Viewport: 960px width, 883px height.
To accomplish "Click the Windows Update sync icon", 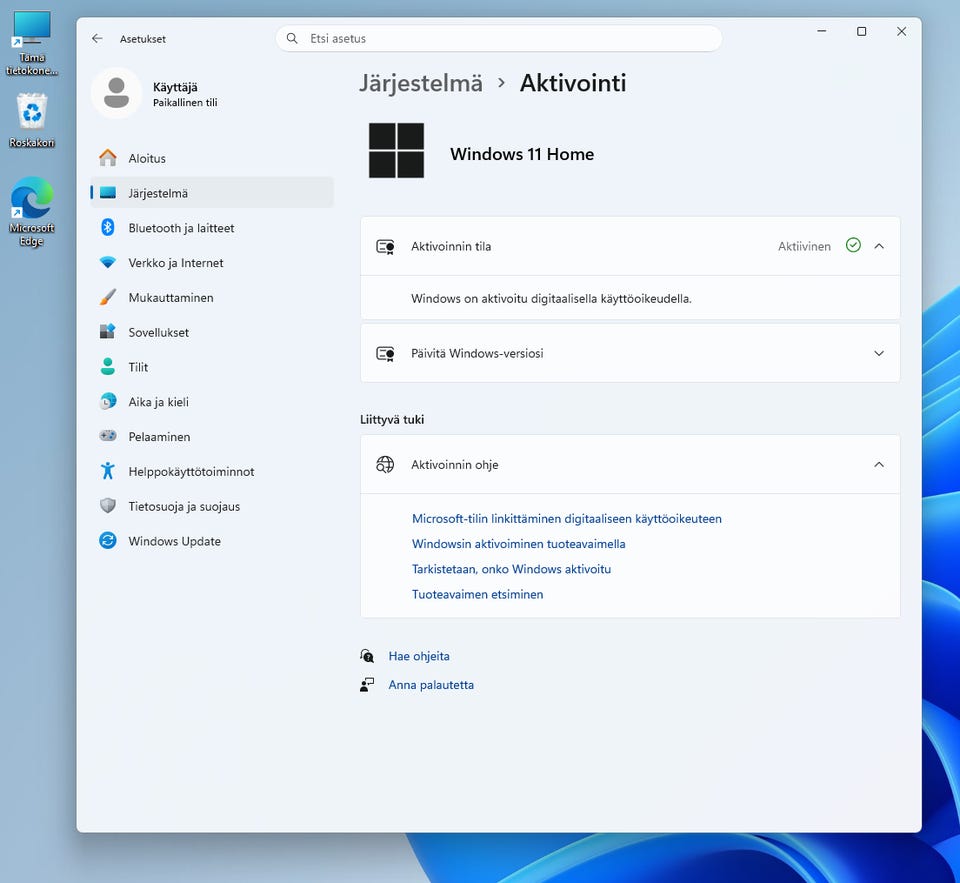I will (108, 541).
